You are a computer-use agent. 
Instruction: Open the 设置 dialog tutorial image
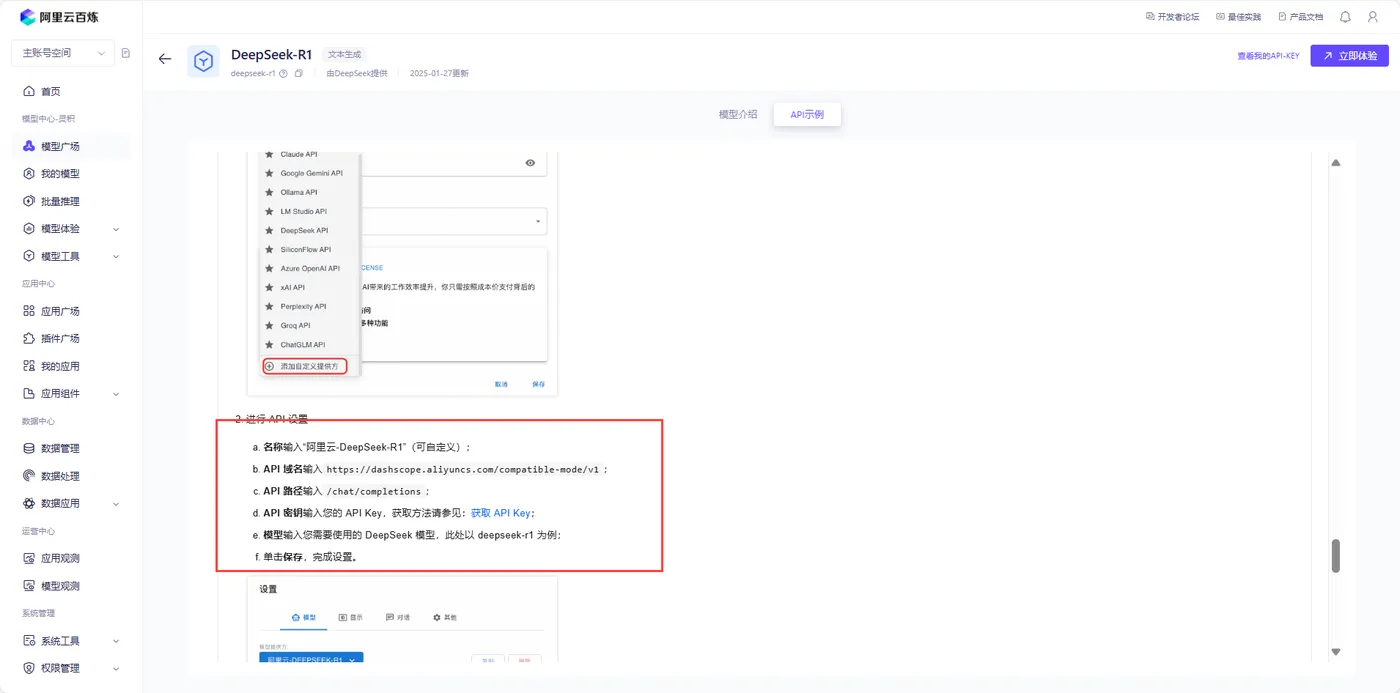coord(402,619)
